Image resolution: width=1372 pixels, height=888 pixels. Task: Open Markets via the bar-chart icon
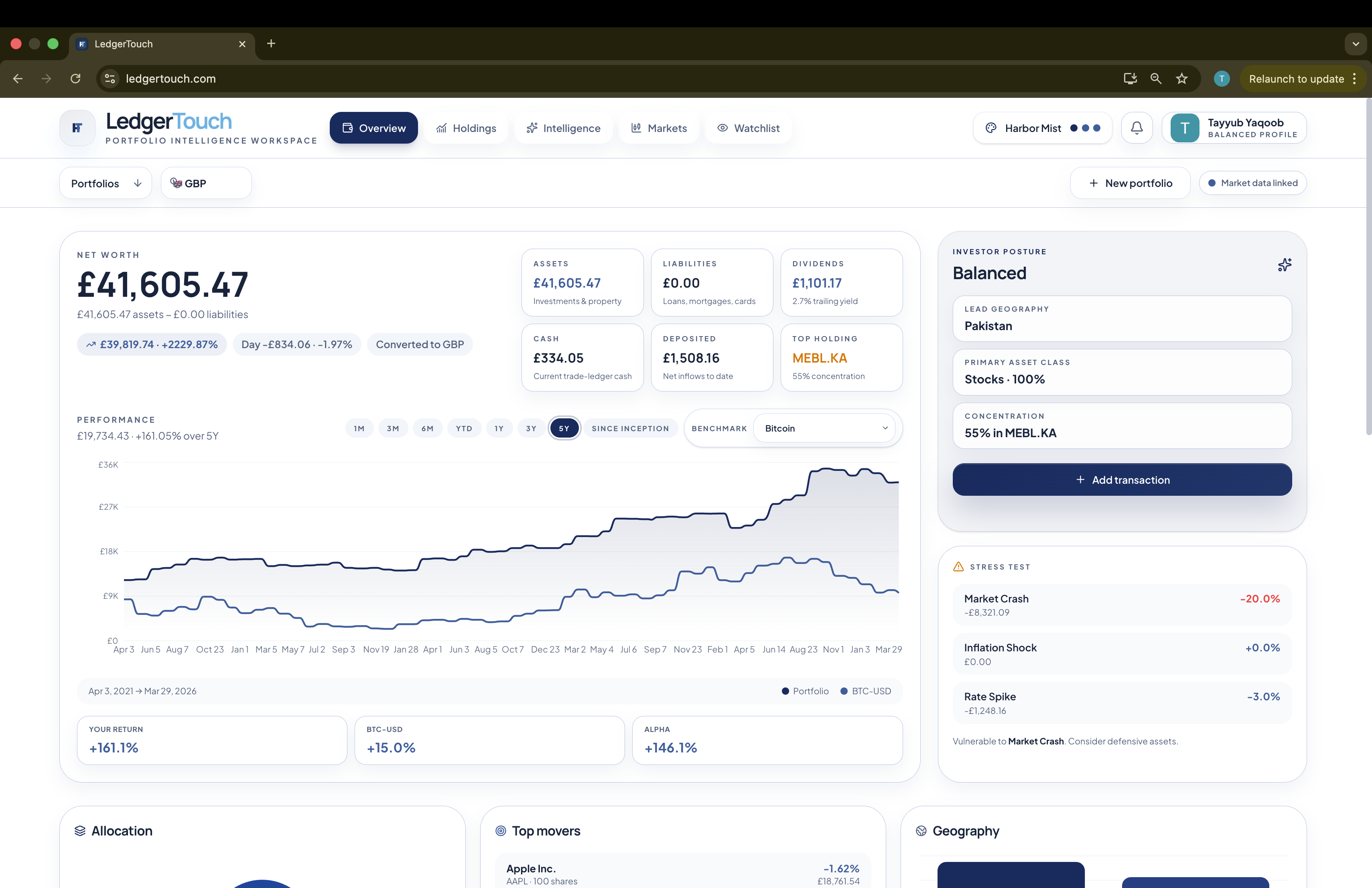click(636, 128)
